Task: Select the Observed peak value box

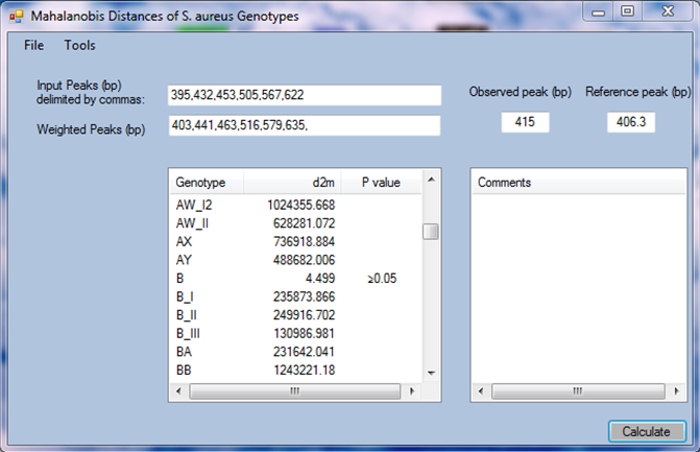Action: click(x=525, y=121)
